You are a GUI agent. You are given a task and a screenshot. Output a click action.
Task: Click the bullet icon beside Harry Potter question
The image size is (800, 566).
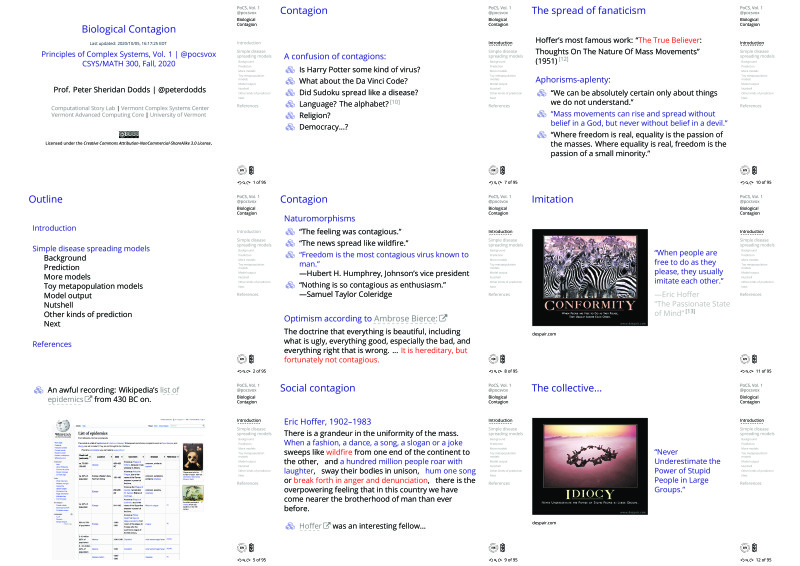(291, 71)
